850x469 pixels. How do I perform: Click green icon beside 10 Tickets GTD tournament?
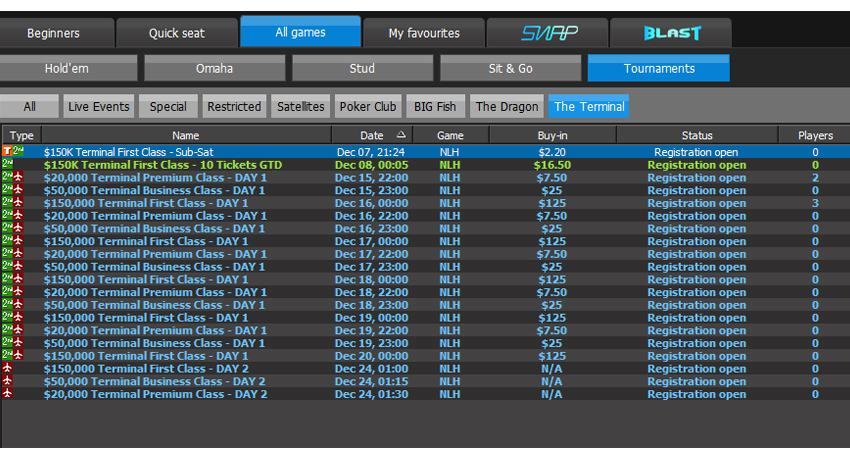pos(8,165)
